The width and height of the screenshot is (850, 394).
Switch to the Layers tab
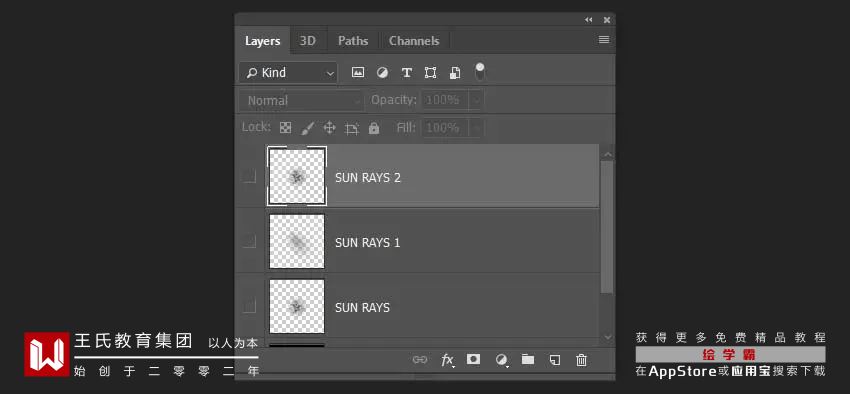pyautogui.click(x=262, y=41)
